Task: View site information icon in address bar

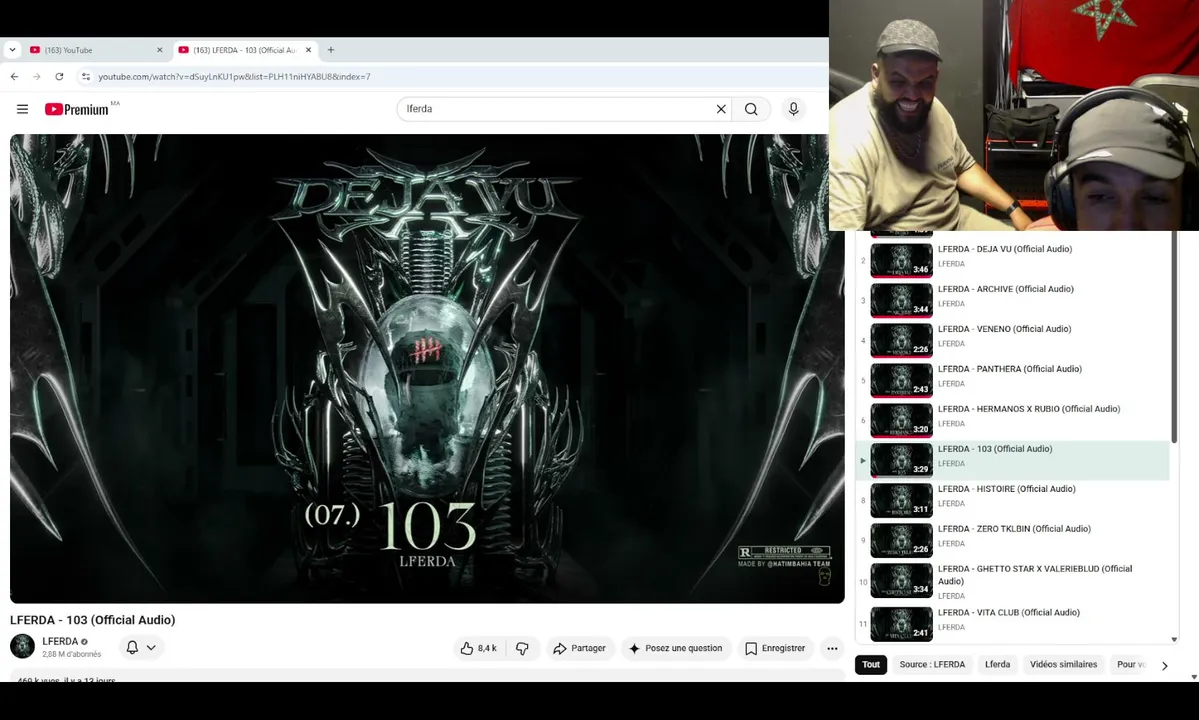Action: (x=86, y=76)
